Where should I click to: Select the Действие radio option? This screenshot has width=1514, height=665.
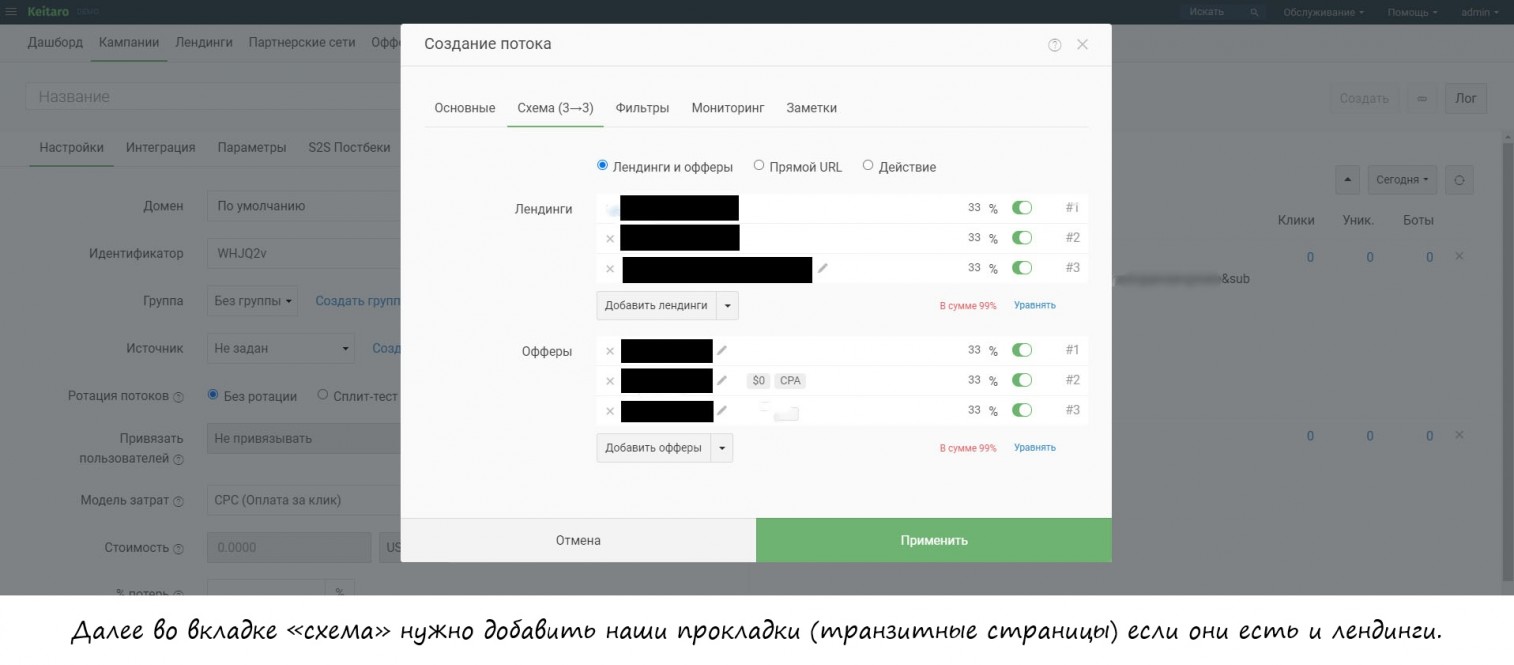[x=868, y=166]
